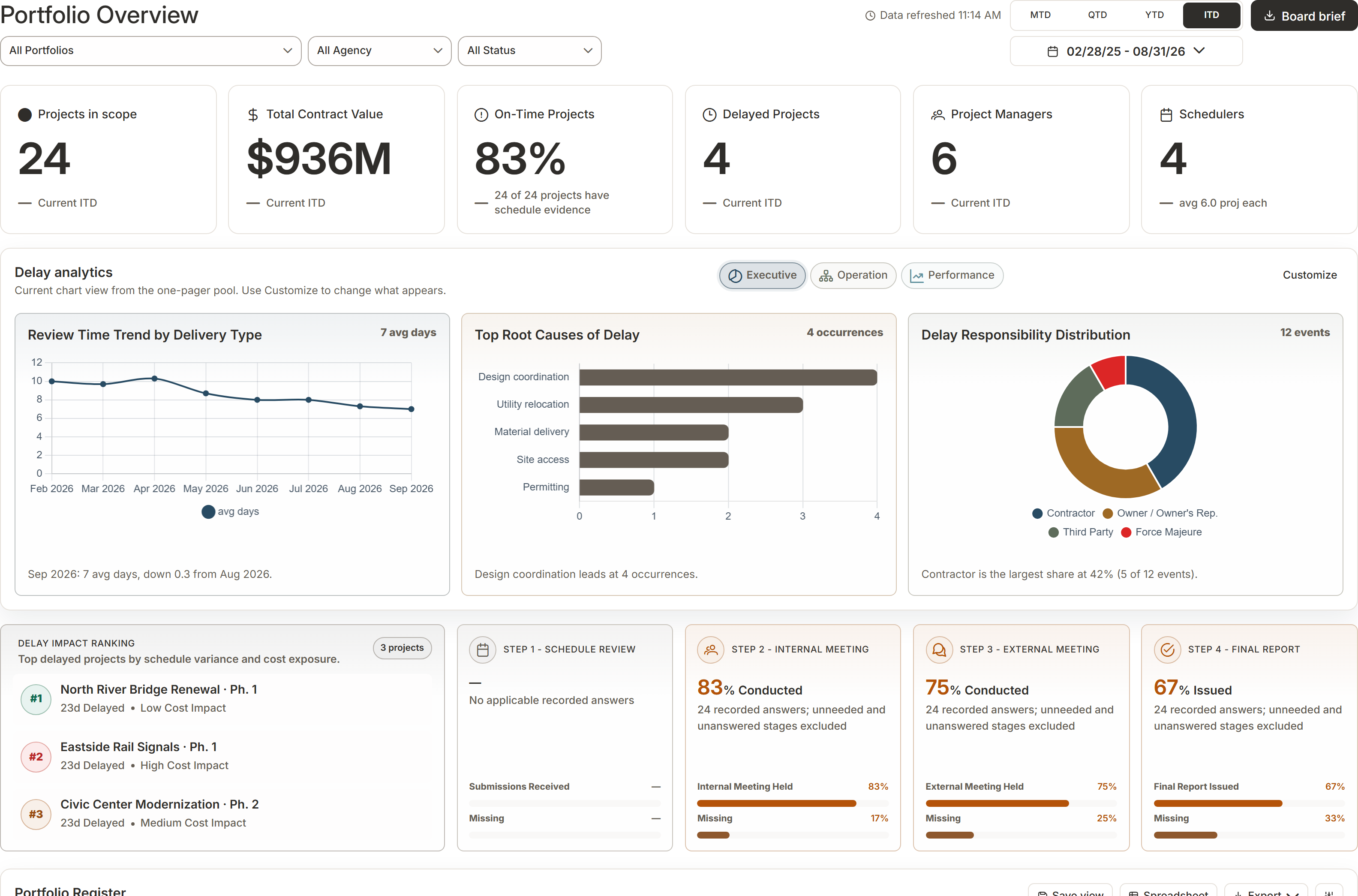Viewport: 1358px width, 896px height.
Task: Toggle the Force Majeure legend item
Action: (x=1161, y=532)
